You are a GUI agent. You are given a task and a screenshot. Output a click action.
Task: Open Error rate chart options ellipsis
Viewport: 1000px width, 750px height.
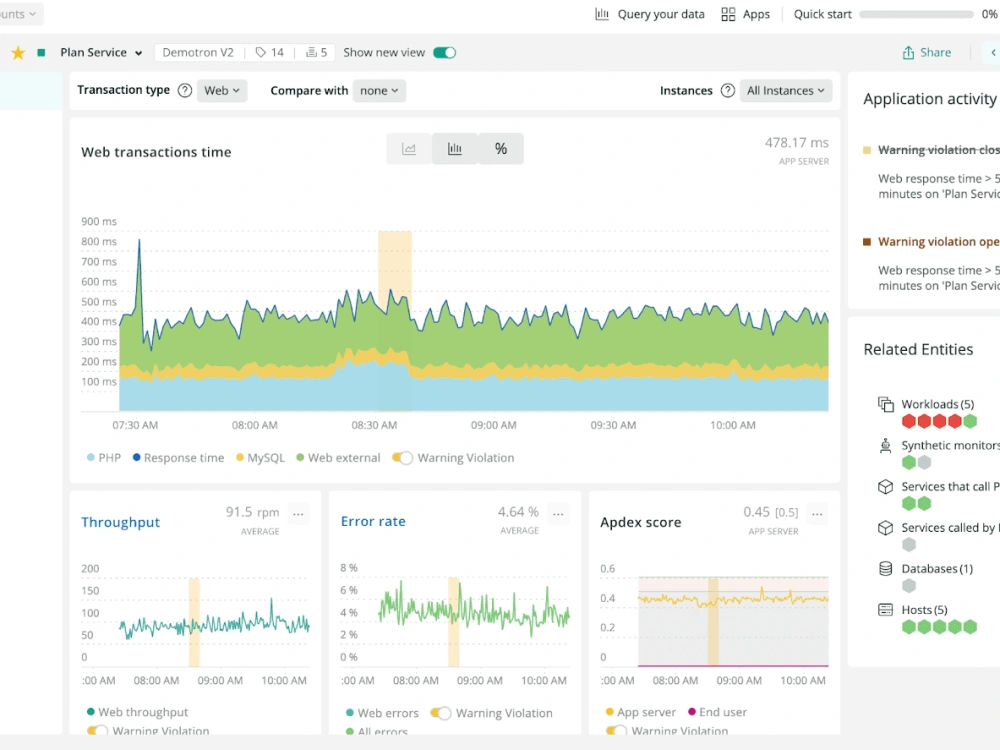point(558,513)
